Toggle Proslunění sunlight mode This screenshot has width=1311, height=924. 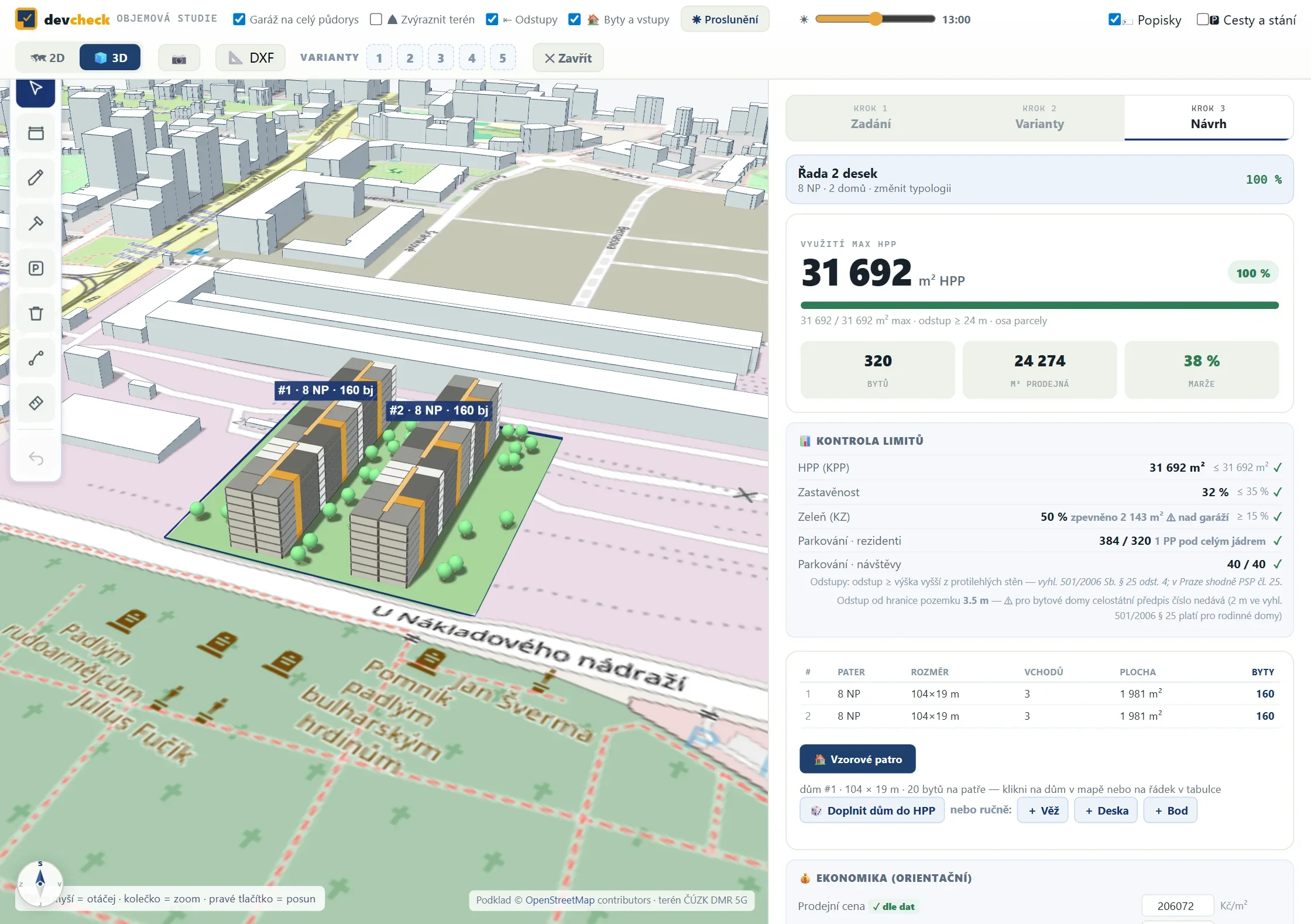[725, 19]
